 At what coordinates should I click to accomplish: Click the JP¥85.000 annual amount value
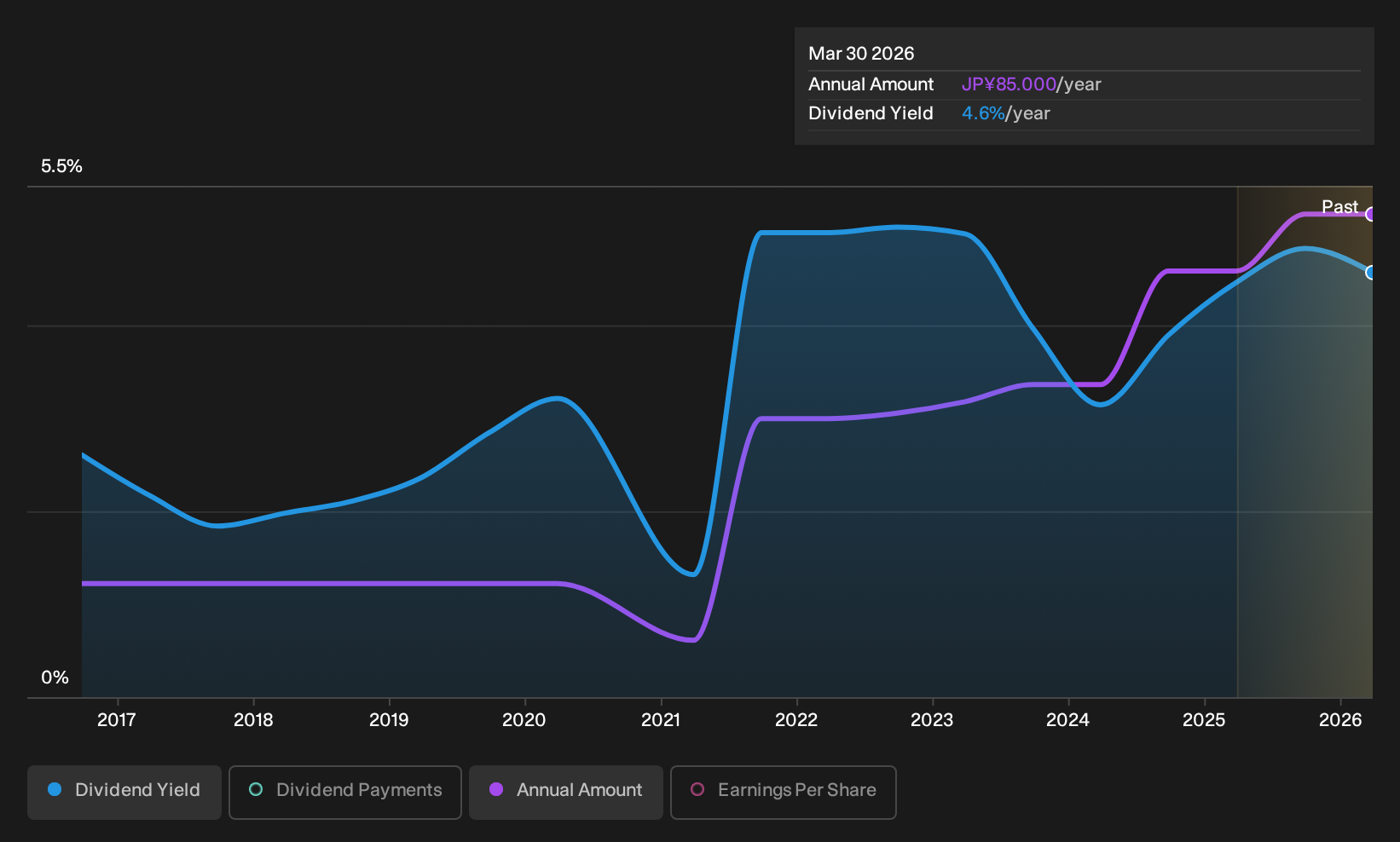pos(1009,84)
